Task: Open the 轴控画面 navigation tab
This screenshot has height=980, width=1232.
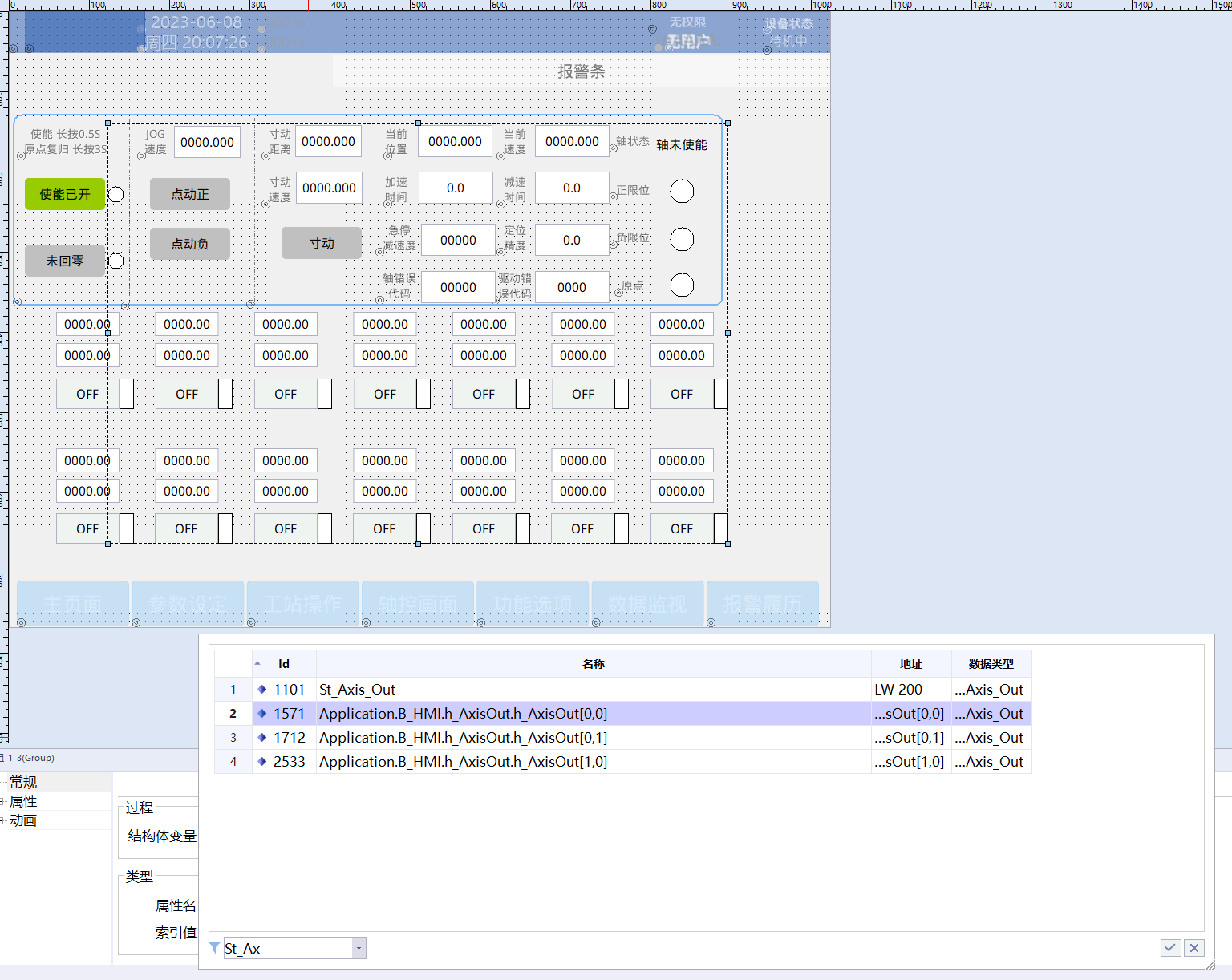Action: pyautogui.click(x=418, y=604)
